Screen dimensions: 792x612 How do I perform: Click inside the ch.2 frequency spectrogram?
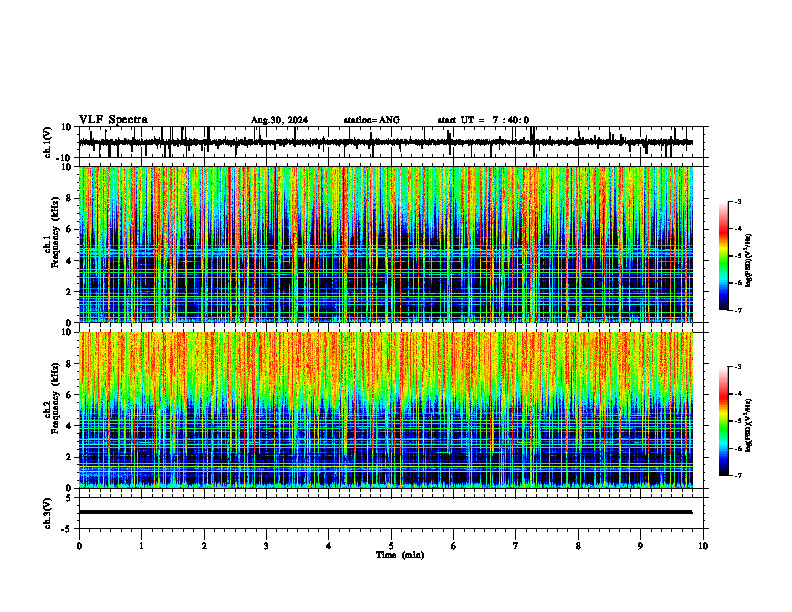386,410
